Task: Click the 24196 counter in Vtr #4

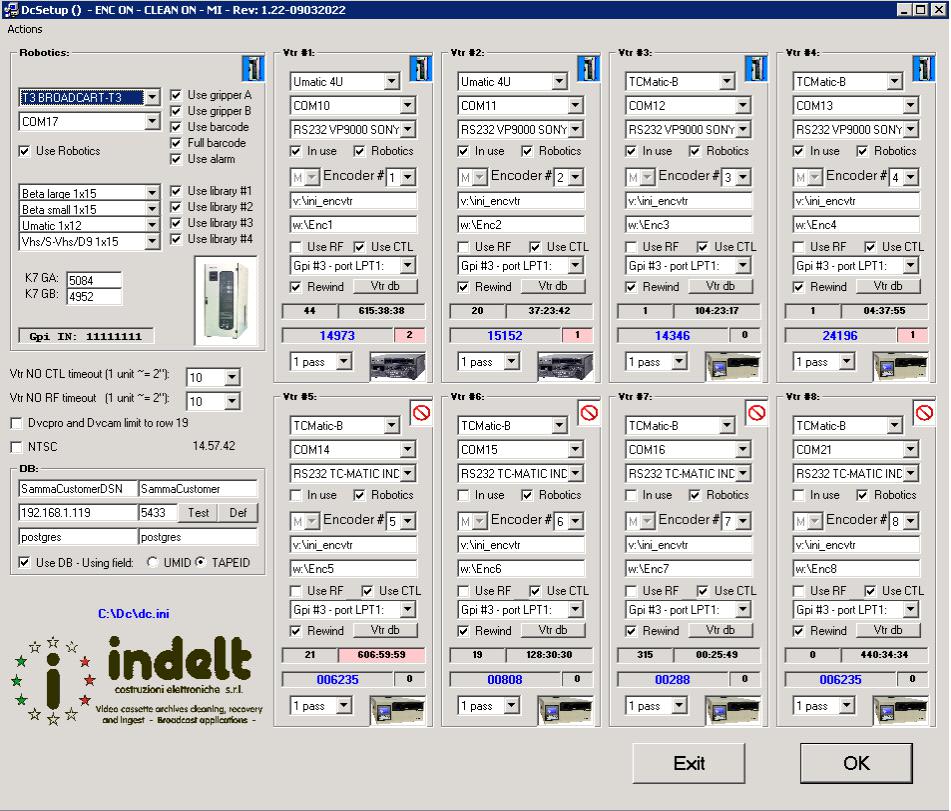Action: point(840,335)
